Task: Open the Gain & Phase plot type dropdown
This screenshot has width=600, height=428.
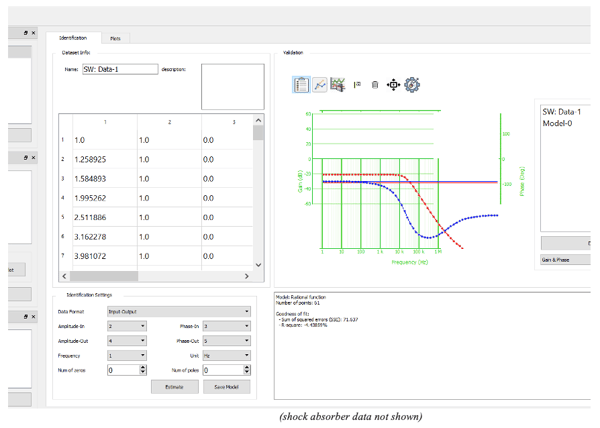Action: 566,260
